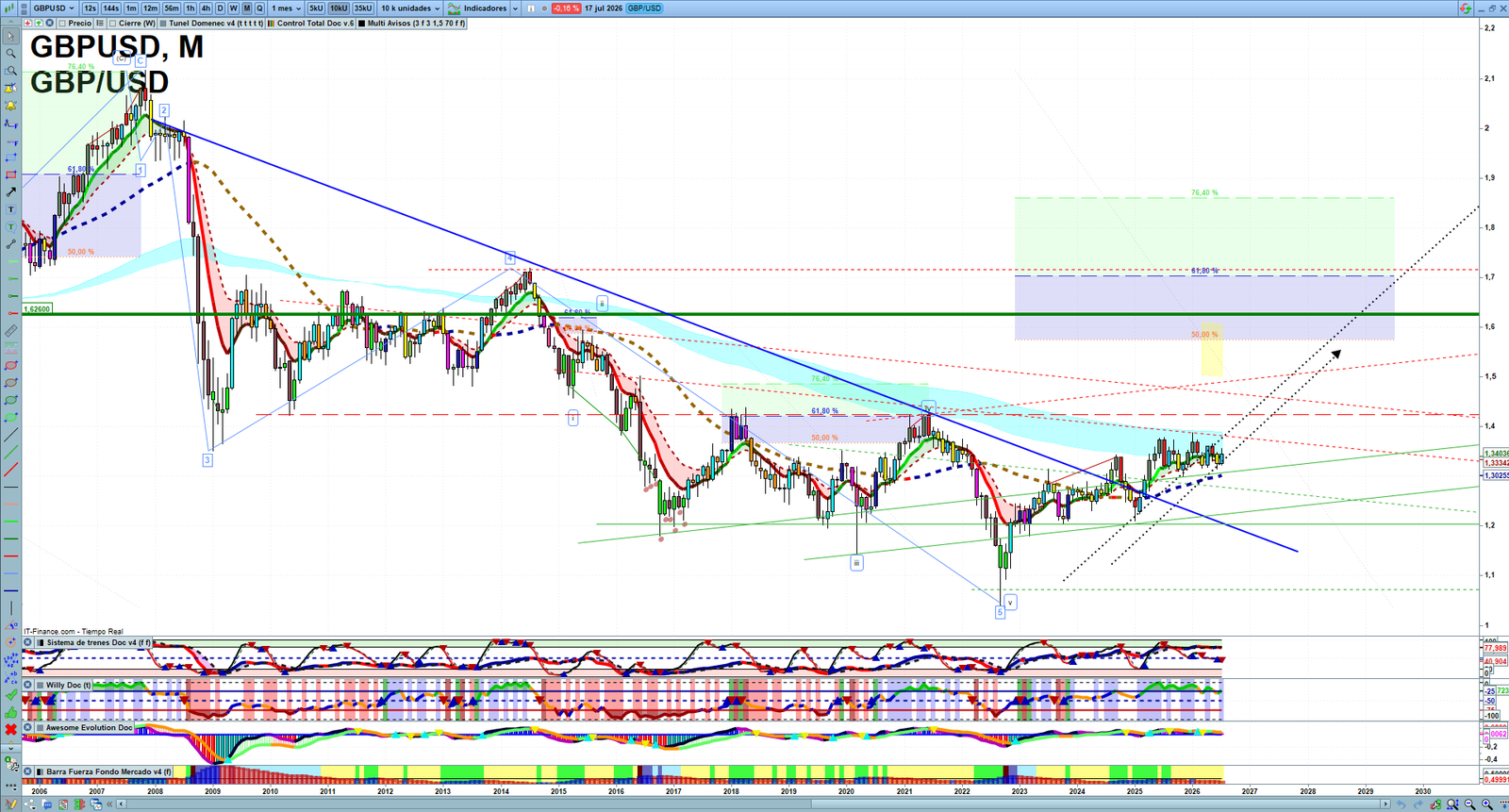This screenshot has height=812, width=1509.
Task: Toggle the M monthly timeframe button
Action: pos(247,8)
